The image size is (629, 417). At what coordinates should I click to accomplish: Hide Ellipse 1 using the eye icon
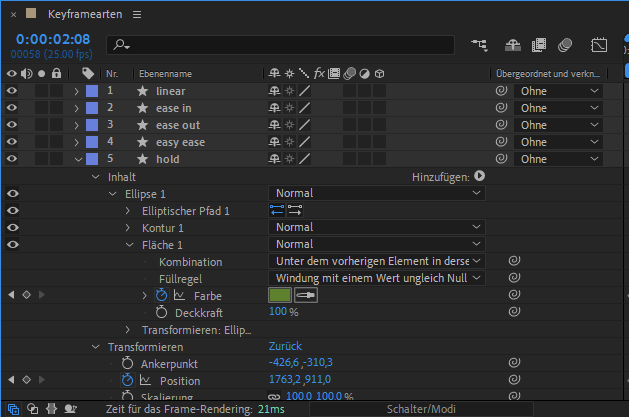[x=12, y=194]
